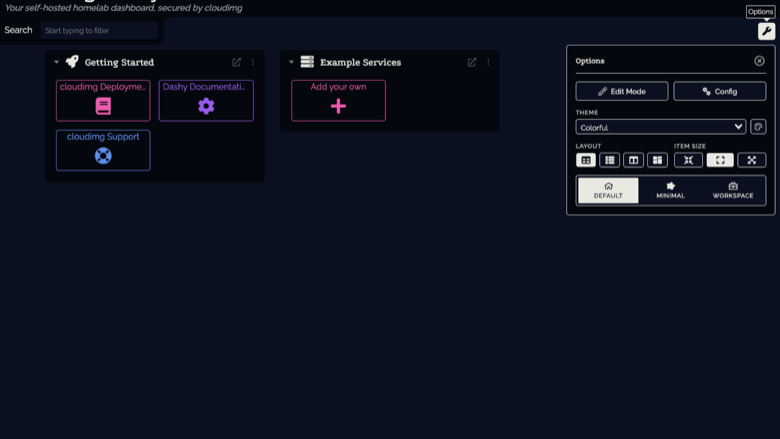Screen dimensions: 780x439
Task: Click the purple gear icon
Action: tap(206, 106)
